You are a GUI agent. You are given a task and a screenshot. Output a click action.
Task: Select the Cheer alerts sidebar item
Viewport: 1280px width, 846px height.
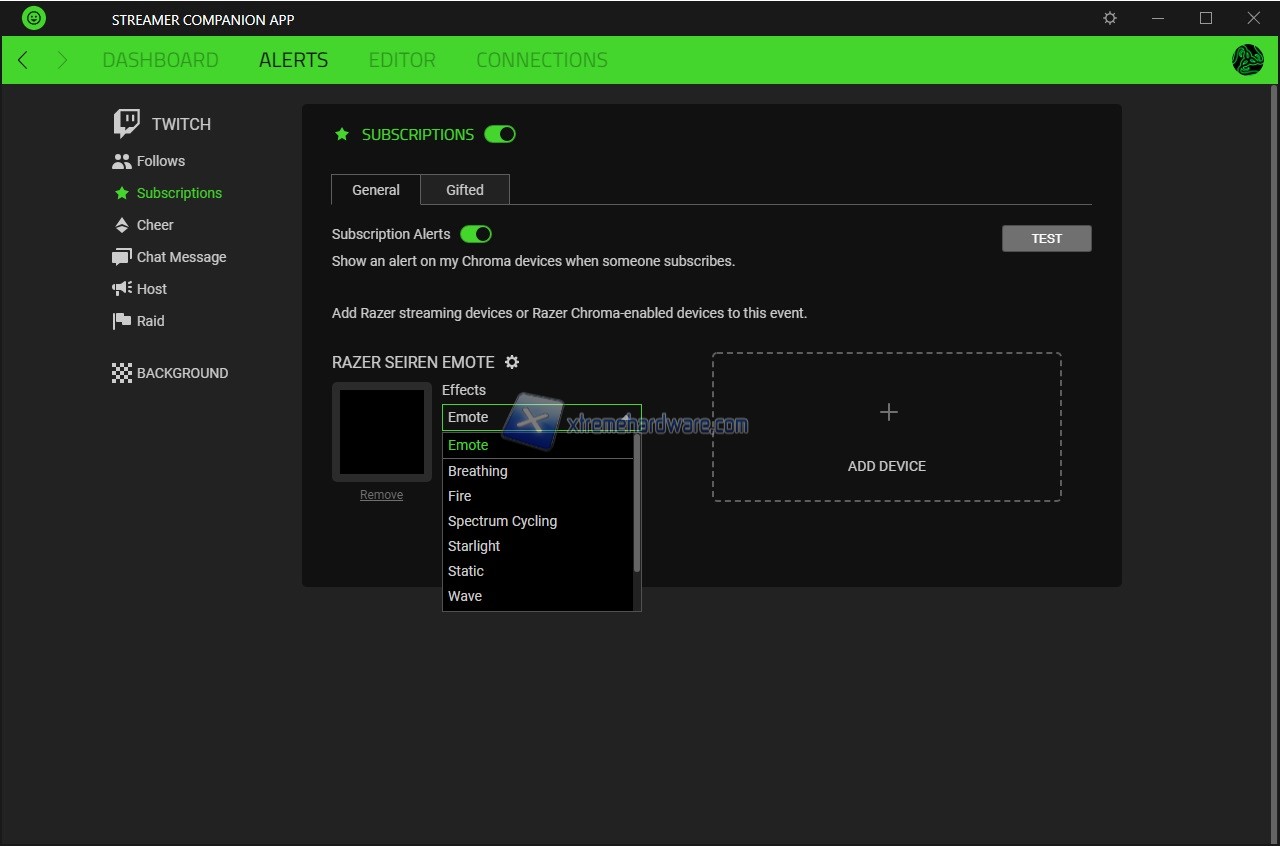pyautogui.click(x=154, y=225)
